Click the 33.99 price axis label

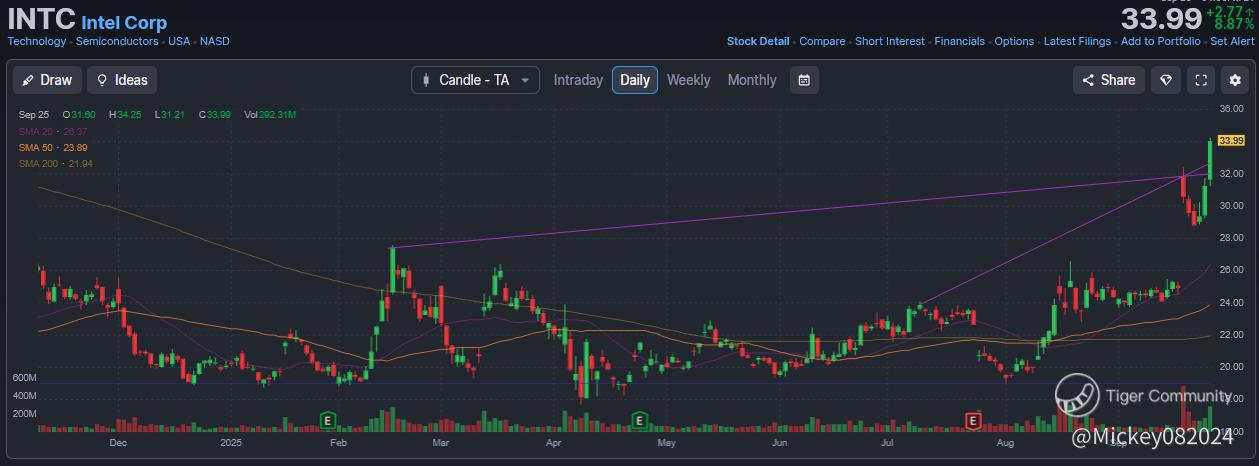[1231, 141]
